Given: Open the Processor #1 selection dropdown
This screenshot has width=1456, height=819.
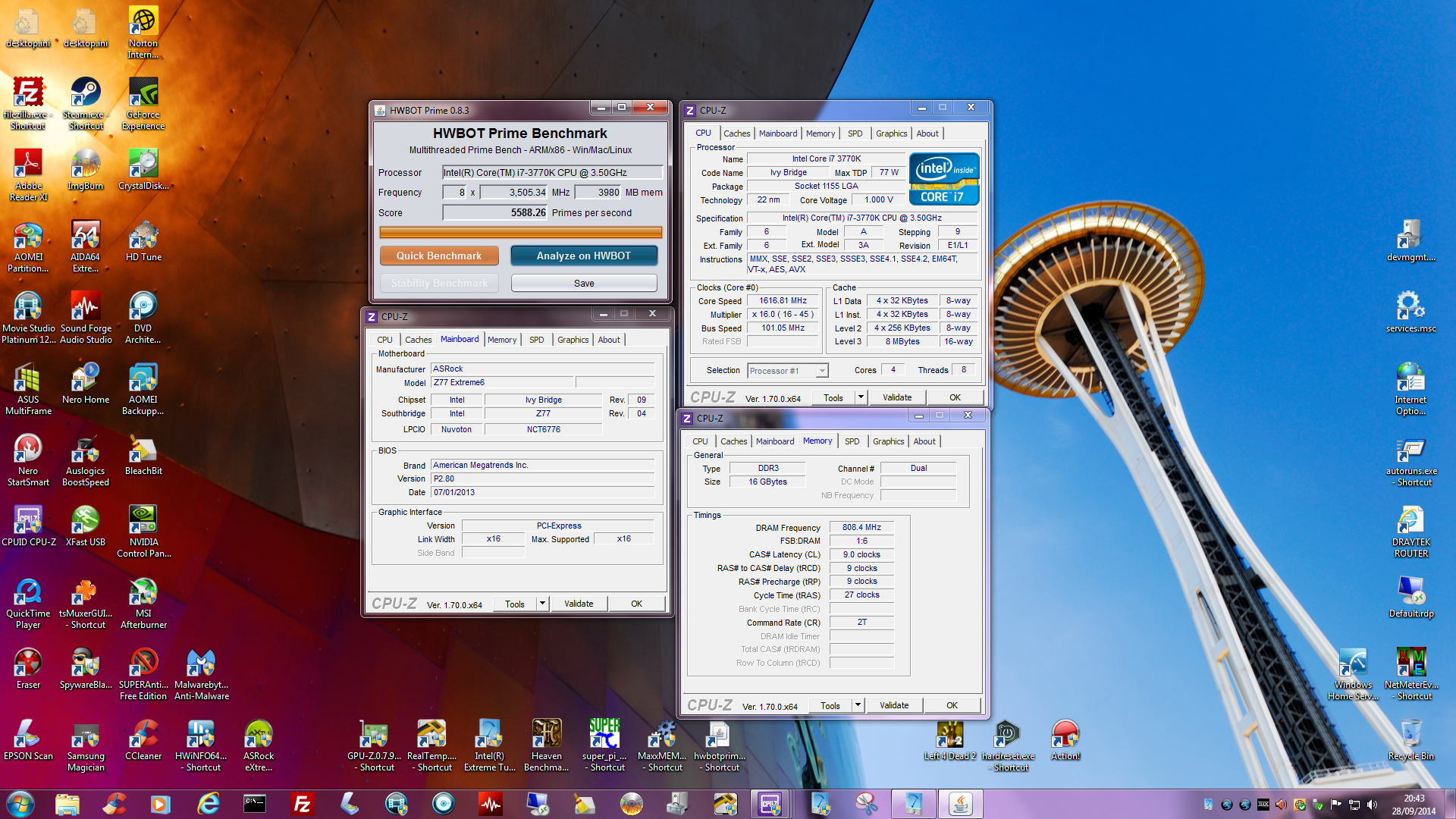Looking at the screenshot, I should pyautogui.click(x=788, y=371).
